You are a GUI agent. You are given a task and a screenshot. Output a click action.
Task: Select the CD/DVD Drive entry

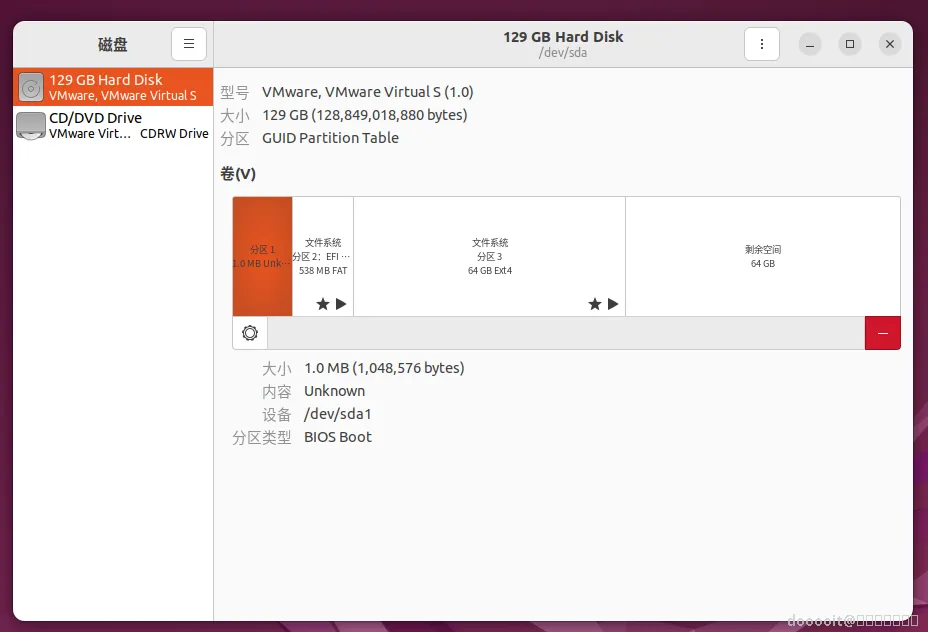[x=113, y=125]
